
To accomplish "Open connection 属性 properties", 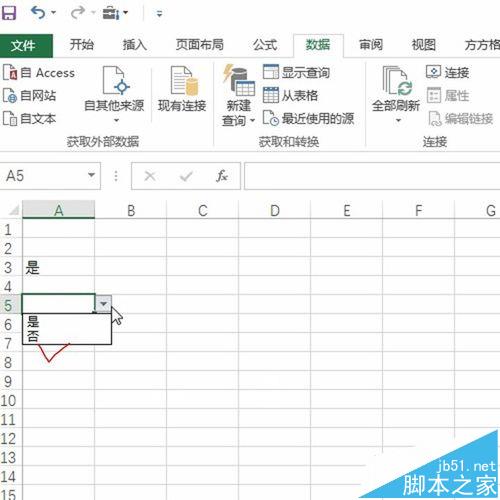I will (x=448, y=96).
